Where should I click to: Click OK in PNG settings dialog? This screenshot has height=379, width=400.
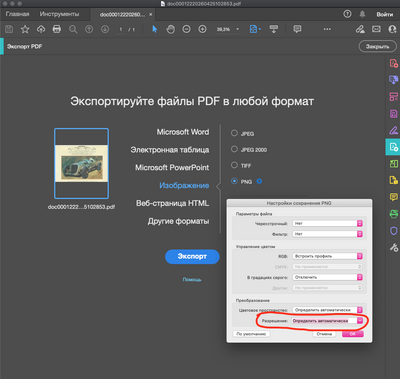353,334
